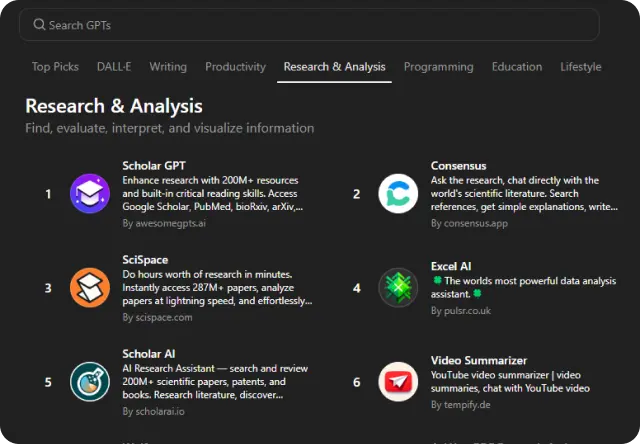
Task: Open the Lifestyle tab
Action: 580,67
